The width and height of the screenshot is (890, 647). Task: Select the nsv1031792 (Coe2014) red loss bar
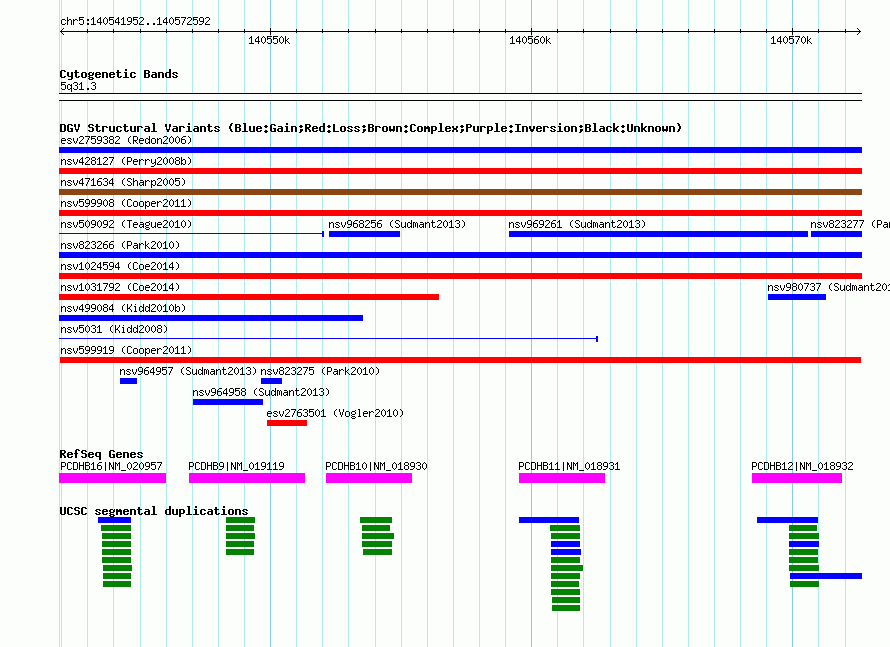tap(249, 297)
